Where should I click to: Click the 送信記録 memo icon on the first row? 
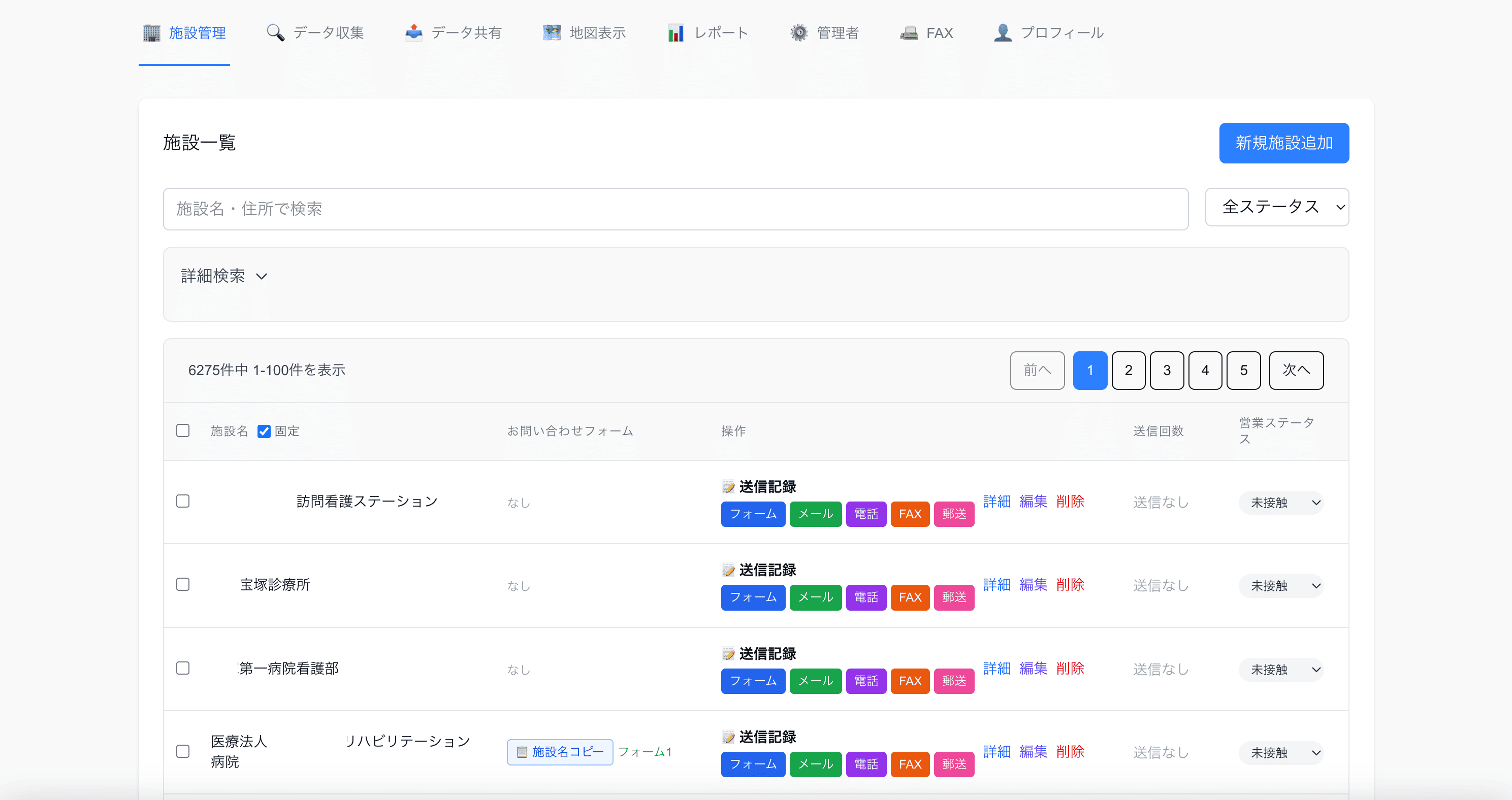[728, 486]
